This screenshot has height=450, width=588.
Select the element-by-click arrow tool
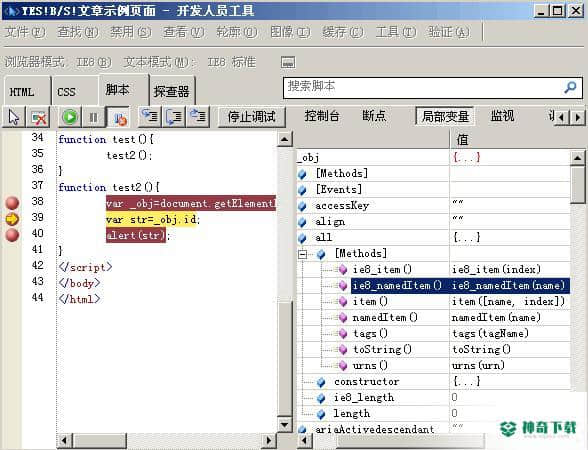[x=14, y=117]
